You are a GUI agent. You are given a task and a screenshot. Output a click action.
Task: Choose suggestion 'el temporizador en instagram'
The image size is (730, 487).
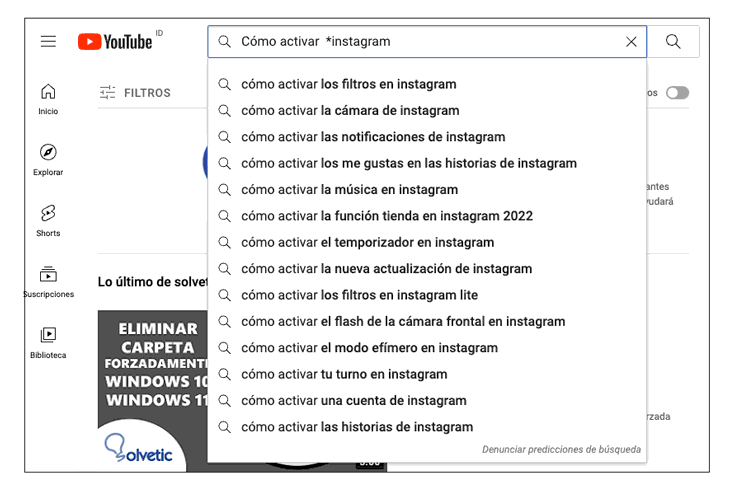coord(367,243)
